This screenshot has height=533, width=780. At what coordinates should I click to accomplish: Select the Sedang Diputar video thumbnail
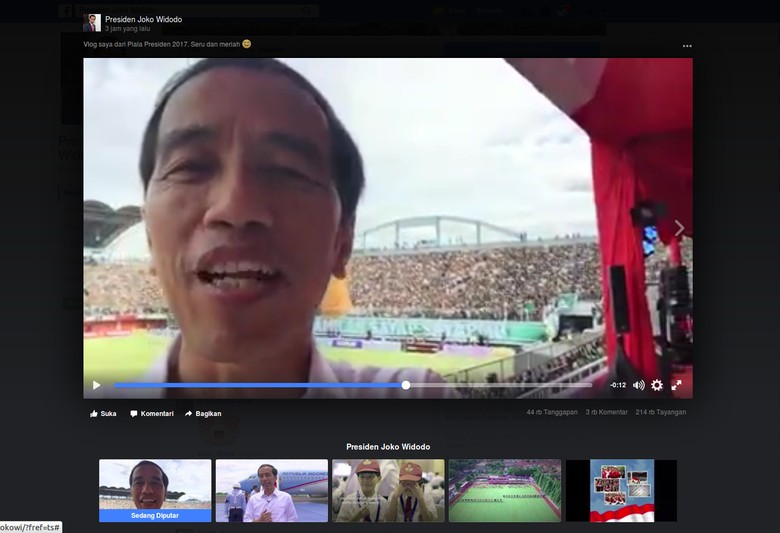[x=155, y=491]
